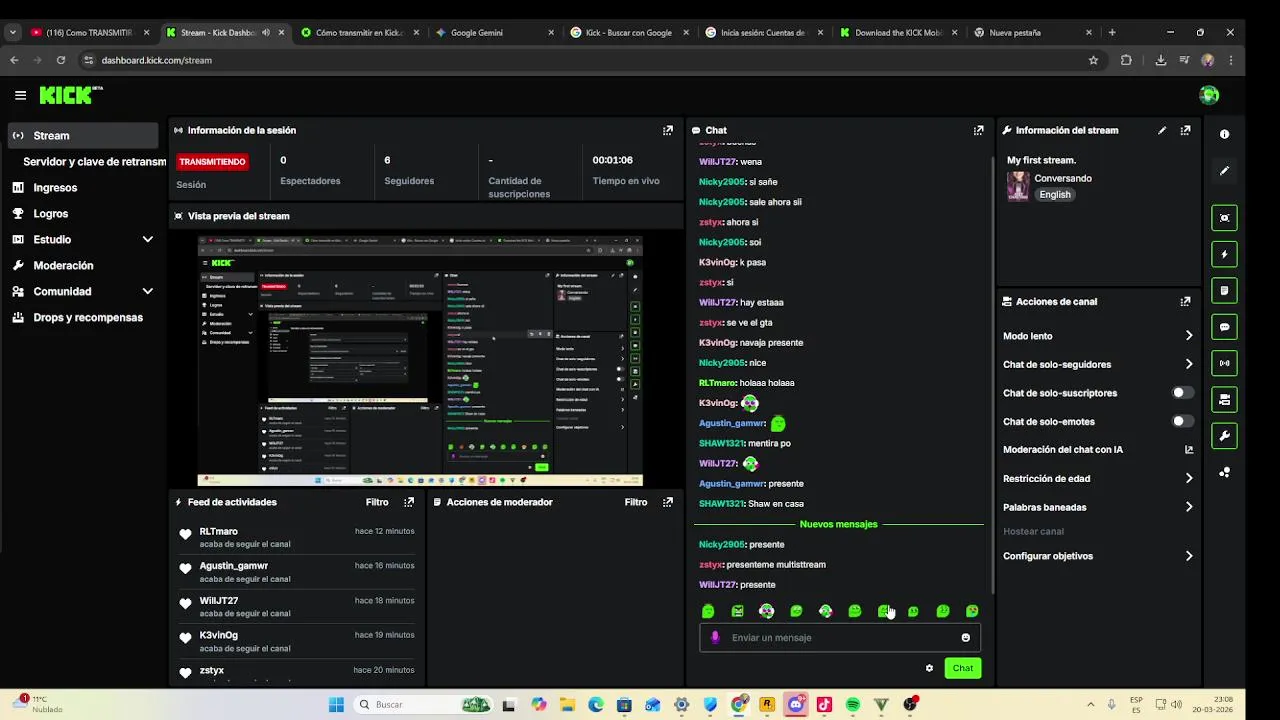This screenshot has height=720, width=1280.
Task: Click the info icon in the right sidebar
Action: (x=1225, y=134)
